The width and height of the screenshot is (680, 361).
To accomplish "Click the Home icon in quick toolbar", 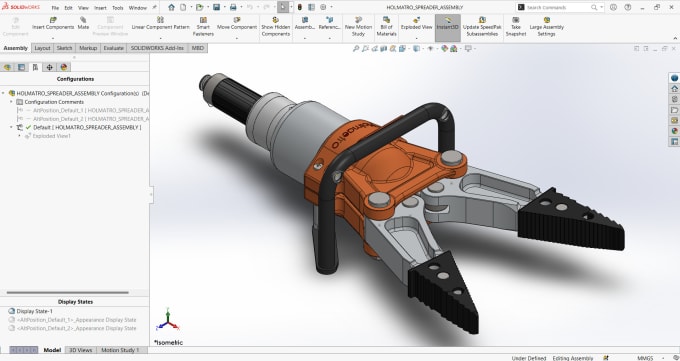I will [171, 7].
